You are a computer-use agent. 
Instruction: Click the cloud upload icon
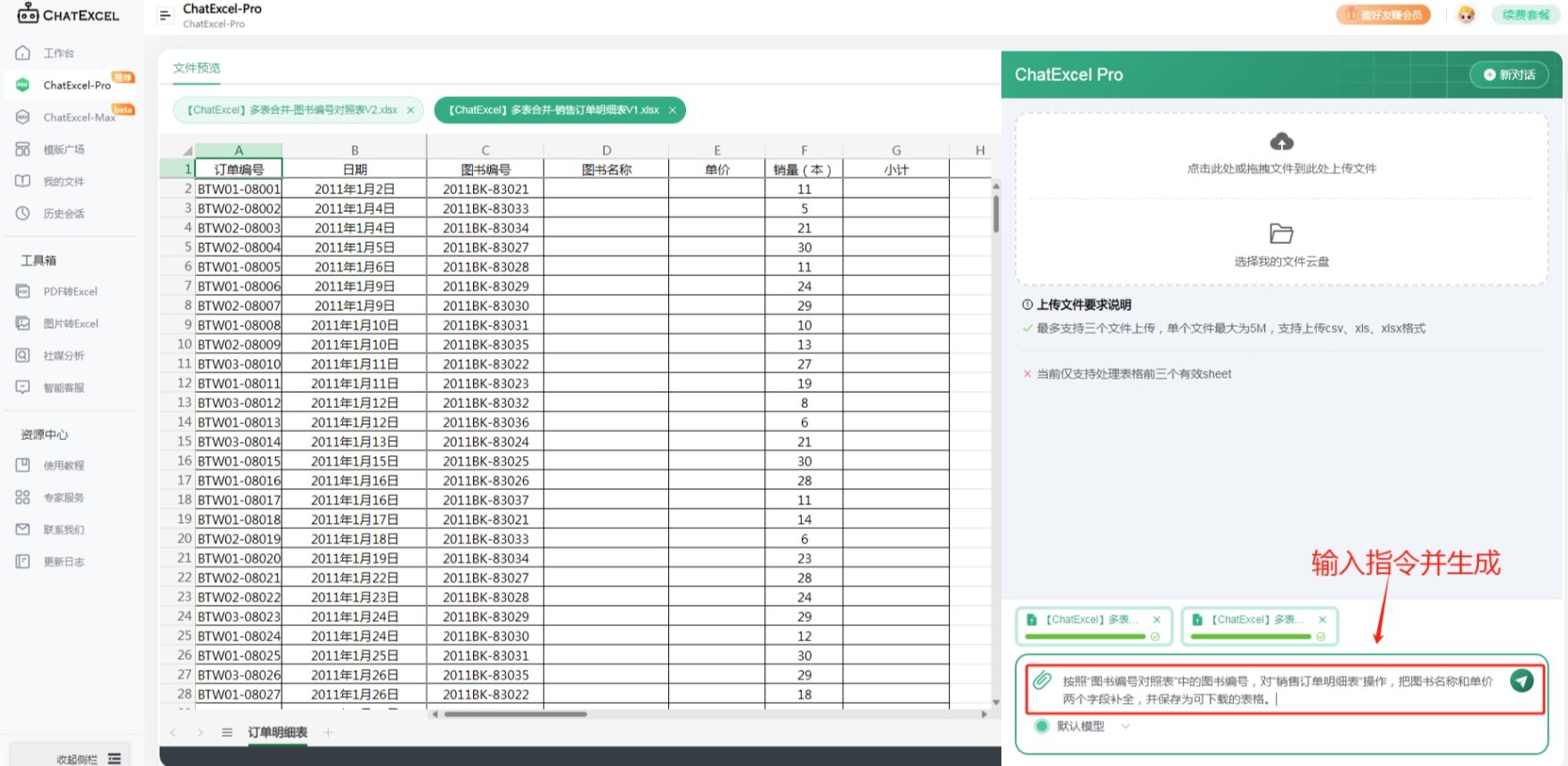[1281, 142]
